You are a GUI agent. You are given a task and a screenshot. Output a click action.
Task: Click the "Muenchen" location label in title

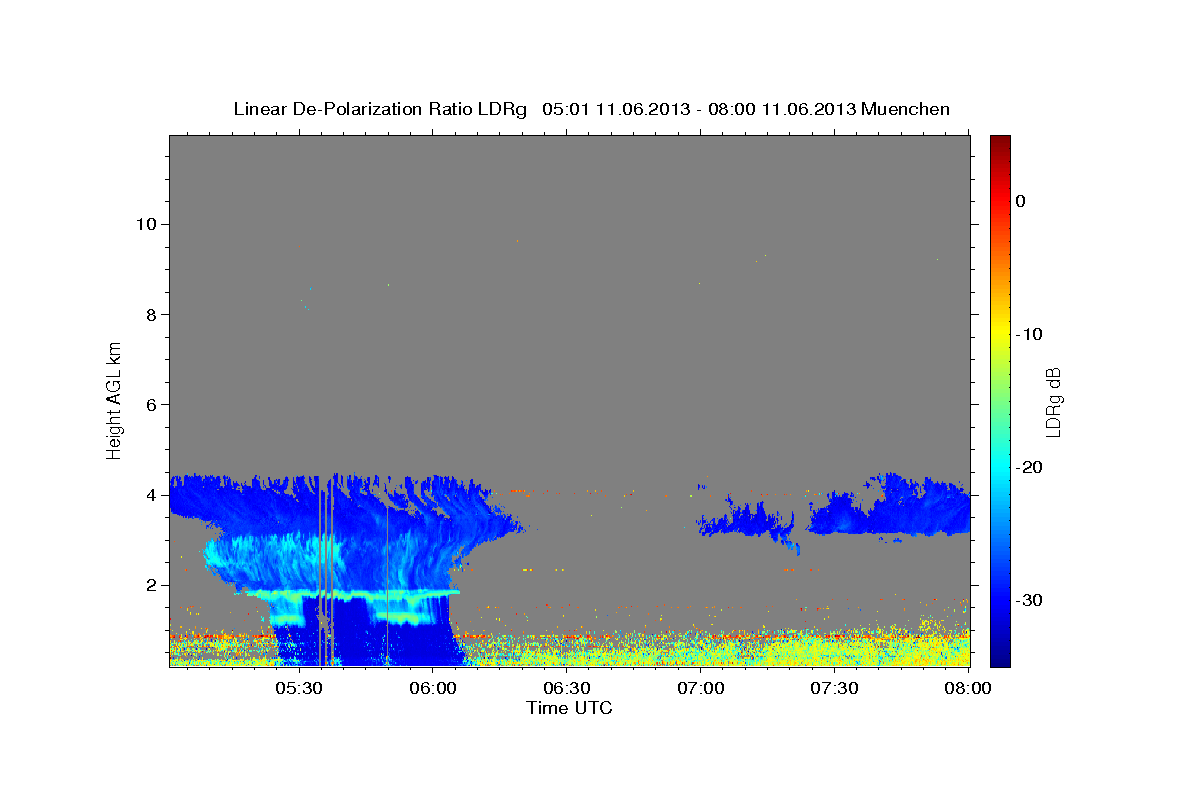pyautogui.click(x=907, y=109)
